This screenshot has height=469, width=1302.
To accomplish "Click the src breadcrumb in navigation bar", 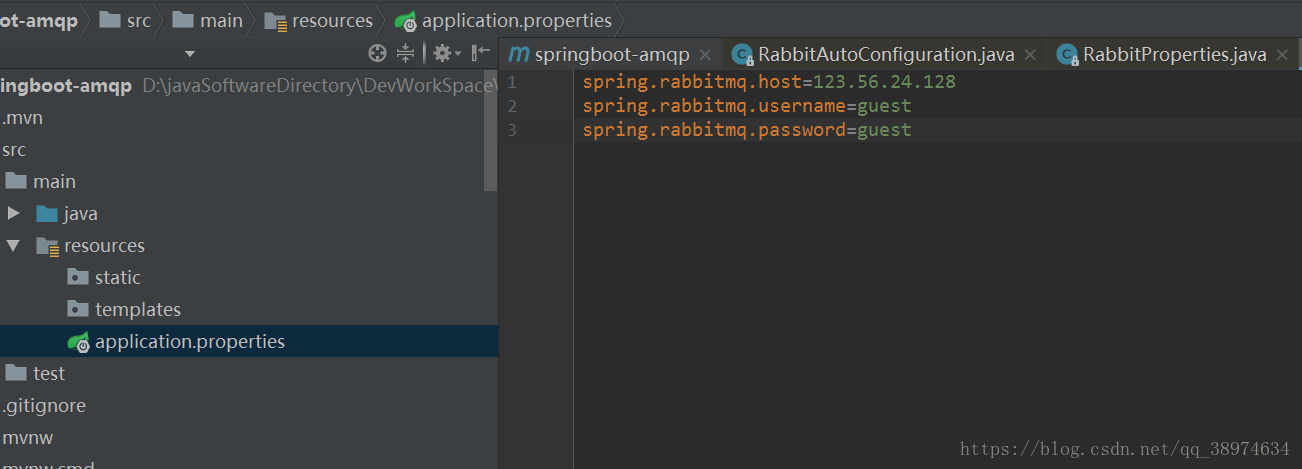I will tap(138, 20).
